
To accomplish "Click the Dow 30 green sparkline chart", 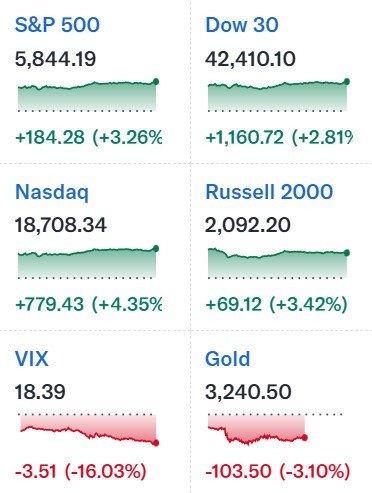I will pos(279,95).
